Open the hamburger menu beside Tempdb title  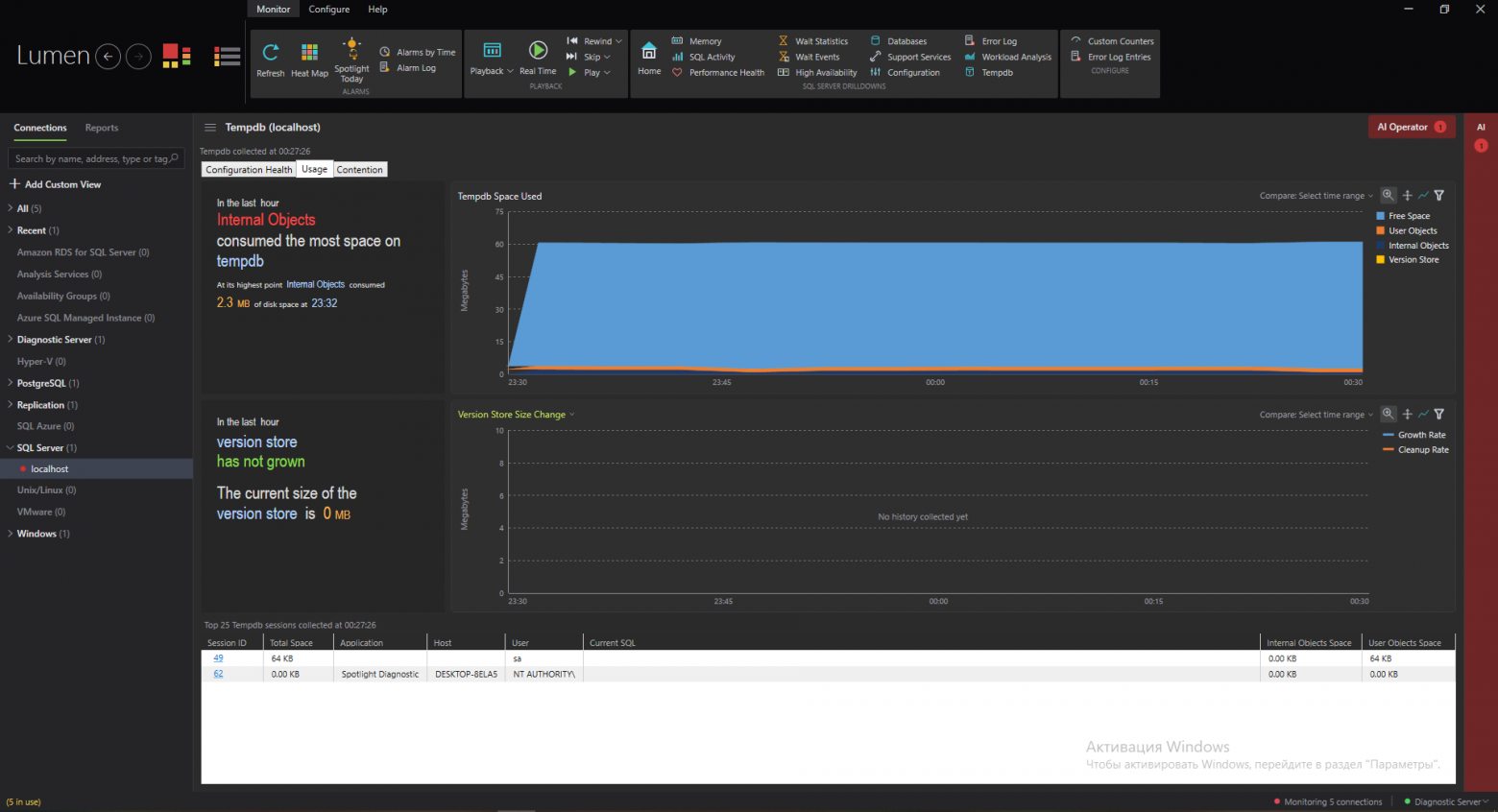[210, 127]
